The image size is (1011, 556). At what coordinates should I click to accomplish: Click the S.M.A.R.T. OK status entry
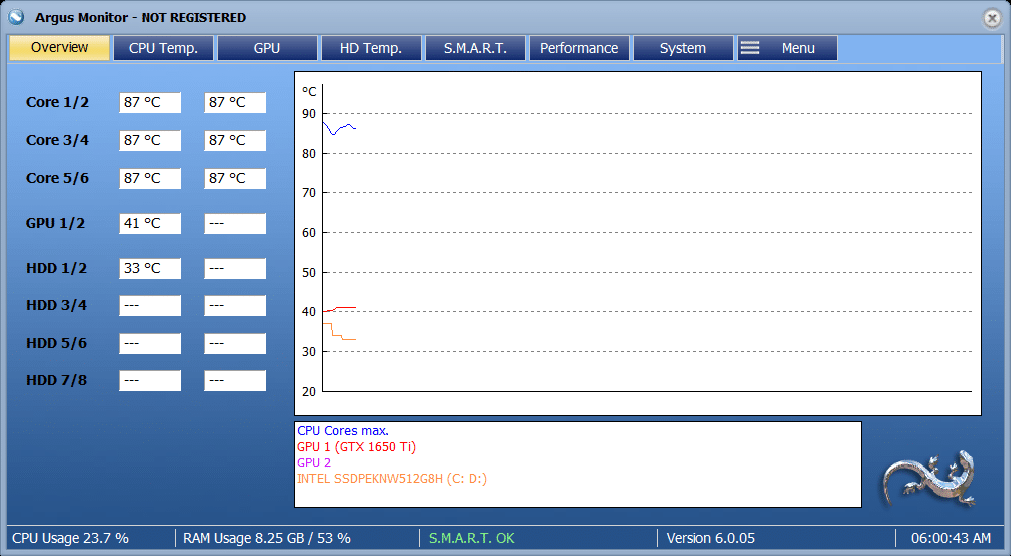[472, 538]
